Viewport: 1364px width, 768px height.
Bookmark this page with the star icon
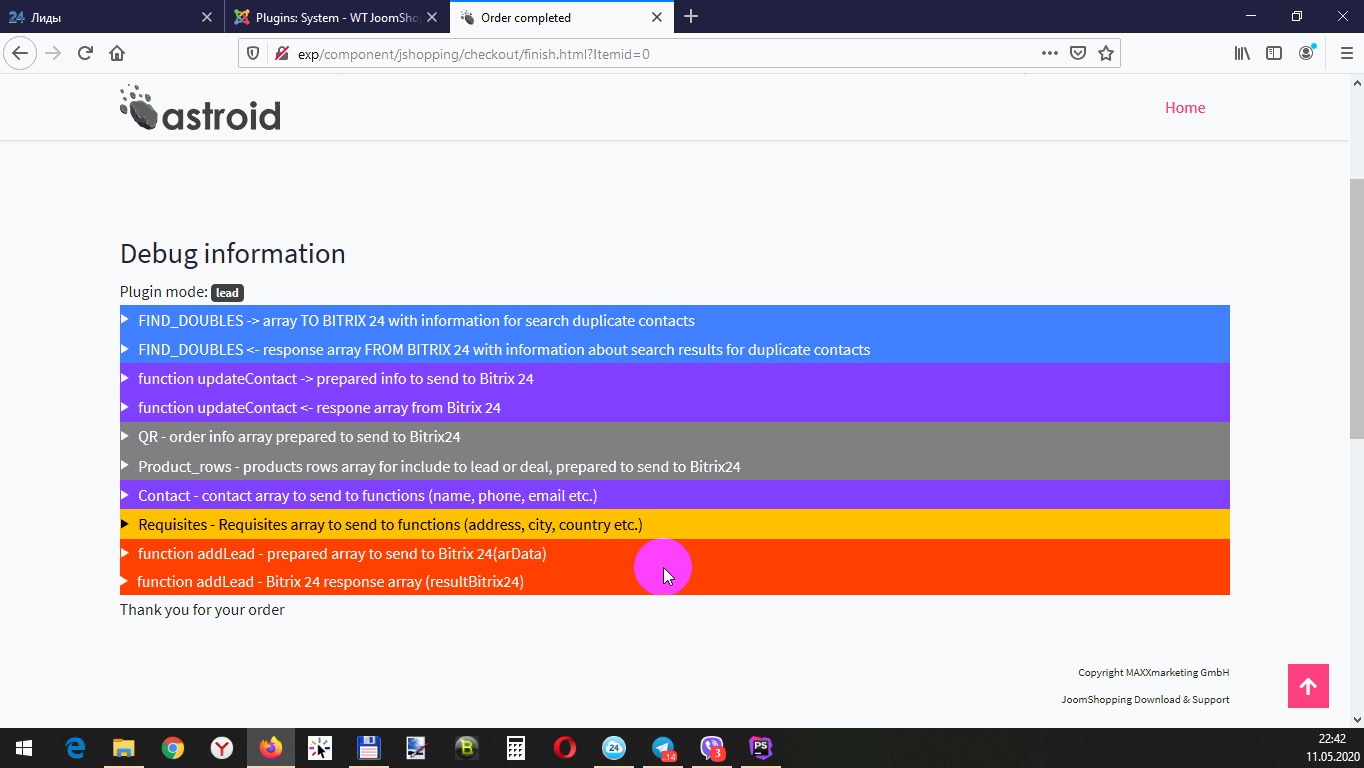point(1106,54)
